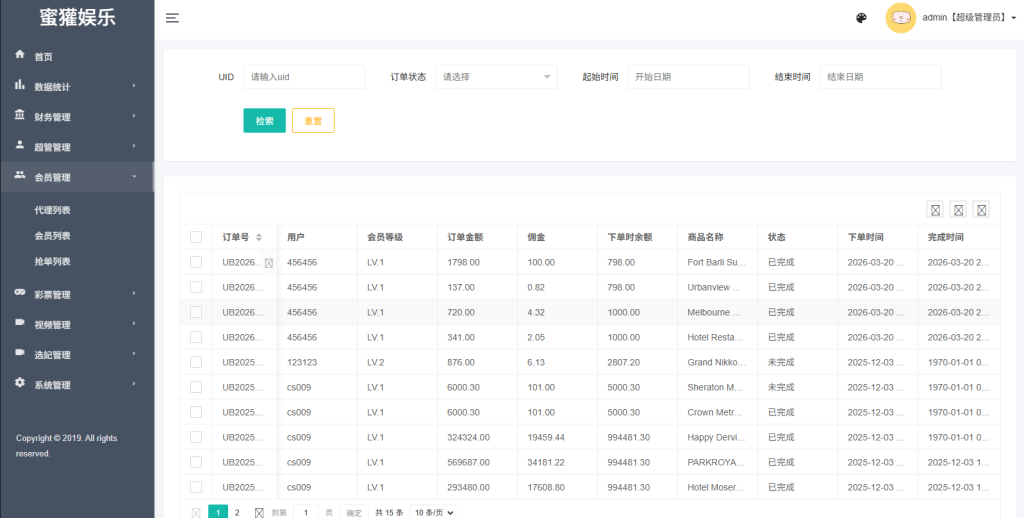Check the row for user 123123
Screen dimensions: 1024x518
point(196,362)
